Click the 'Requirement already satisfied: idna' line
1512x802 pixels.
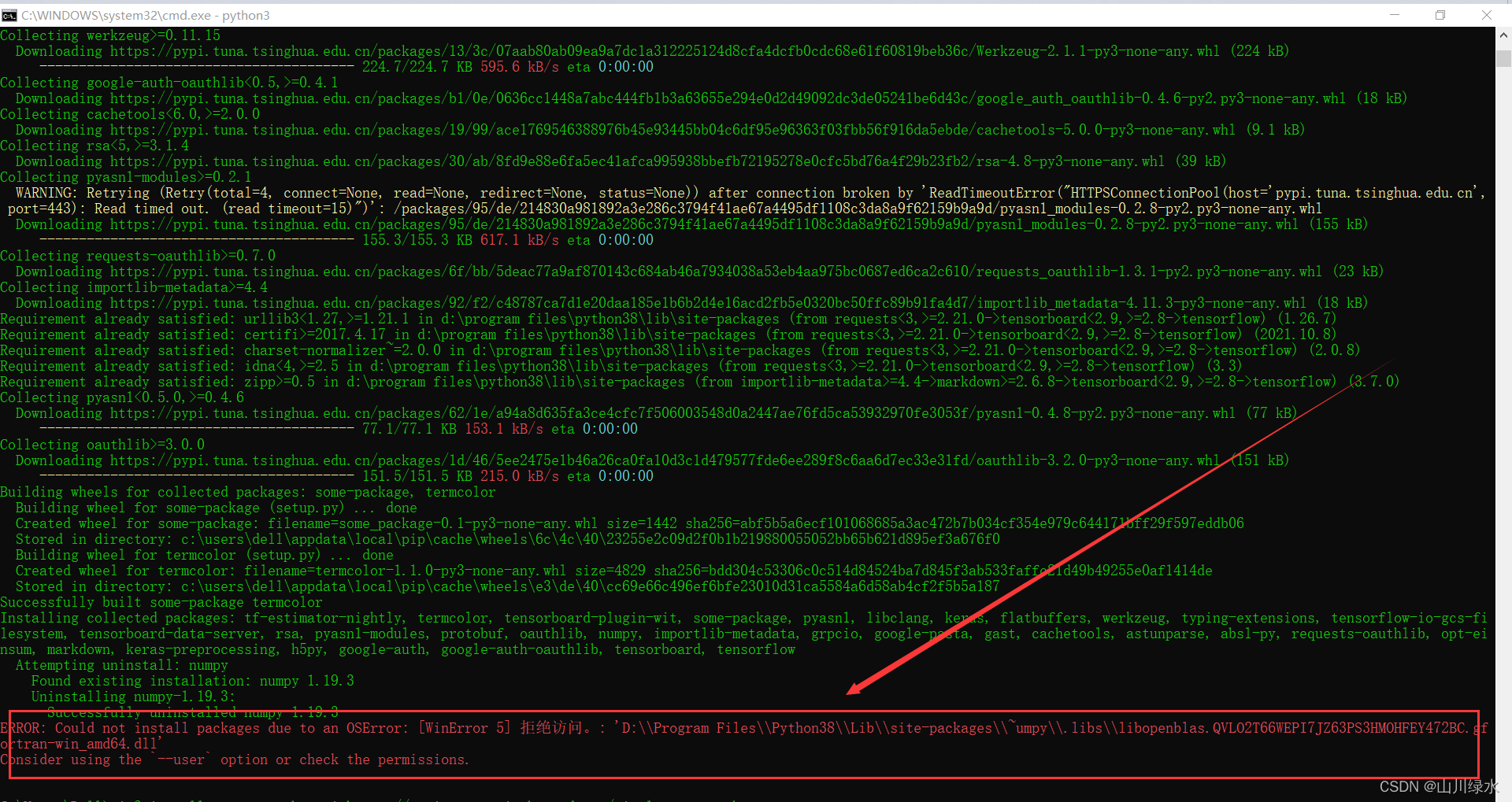click(621, 366)
